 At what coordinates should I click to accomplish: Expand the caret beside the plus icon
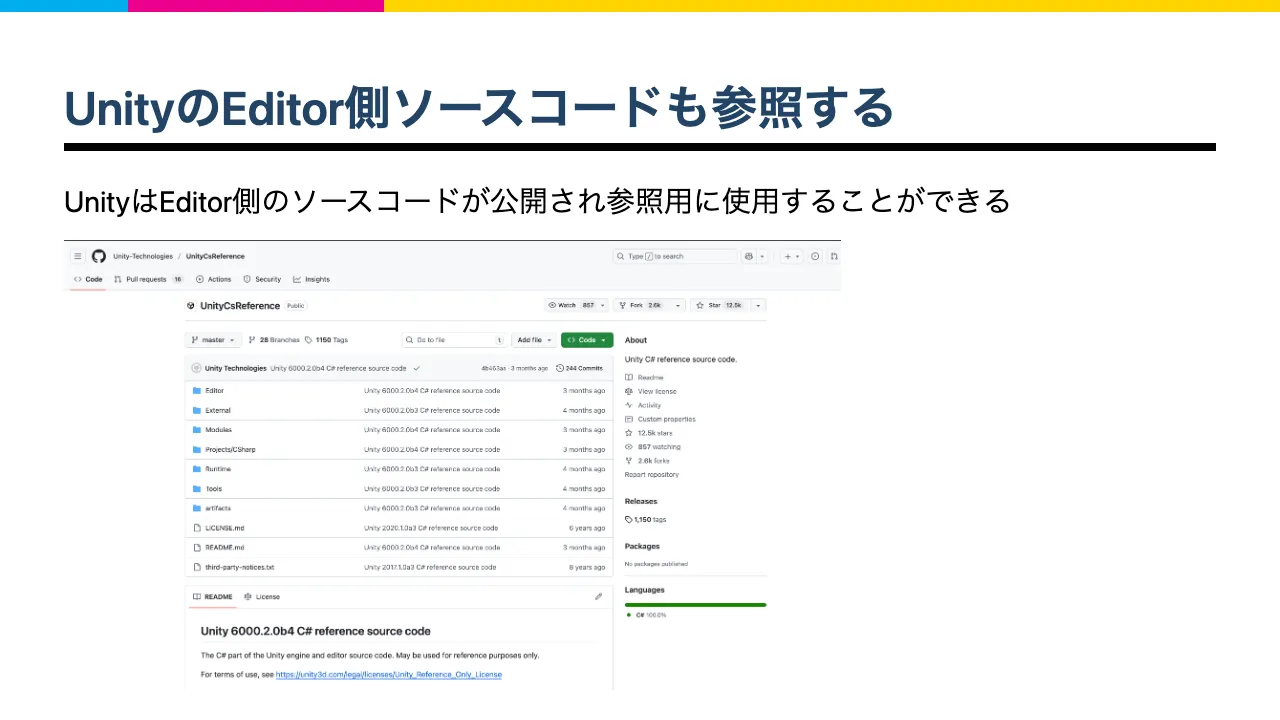click(798, 256)
